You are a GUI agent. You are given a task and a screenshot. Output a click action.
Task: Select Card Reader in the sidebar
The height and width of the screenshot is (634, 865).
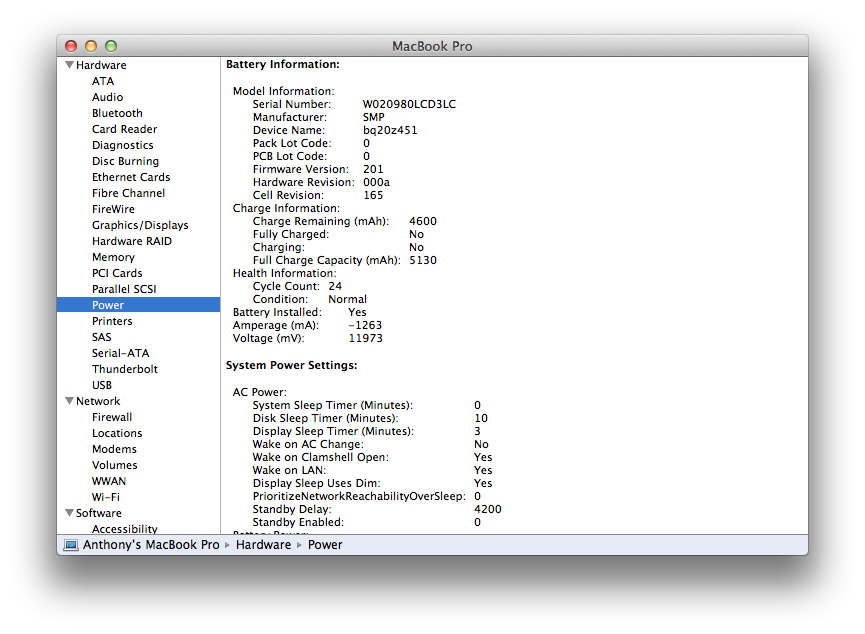(125, 129)
